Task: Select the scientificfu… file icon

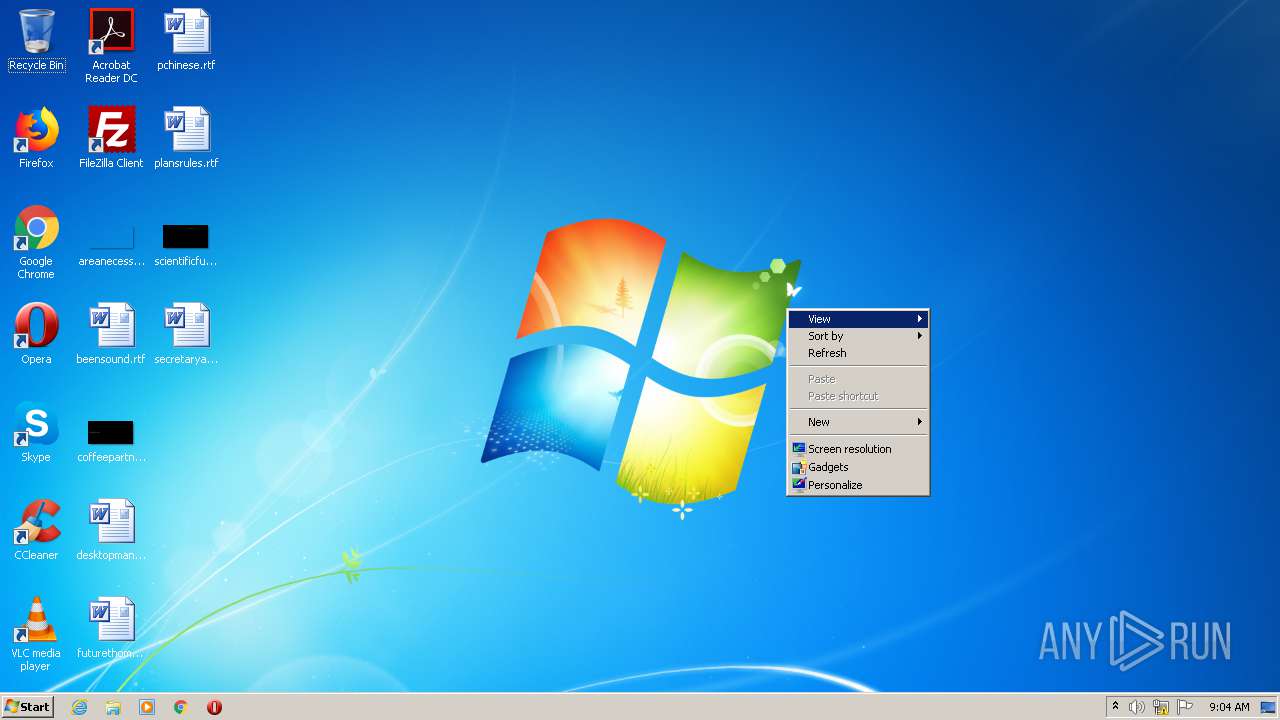Action: [x=186, y=245]
